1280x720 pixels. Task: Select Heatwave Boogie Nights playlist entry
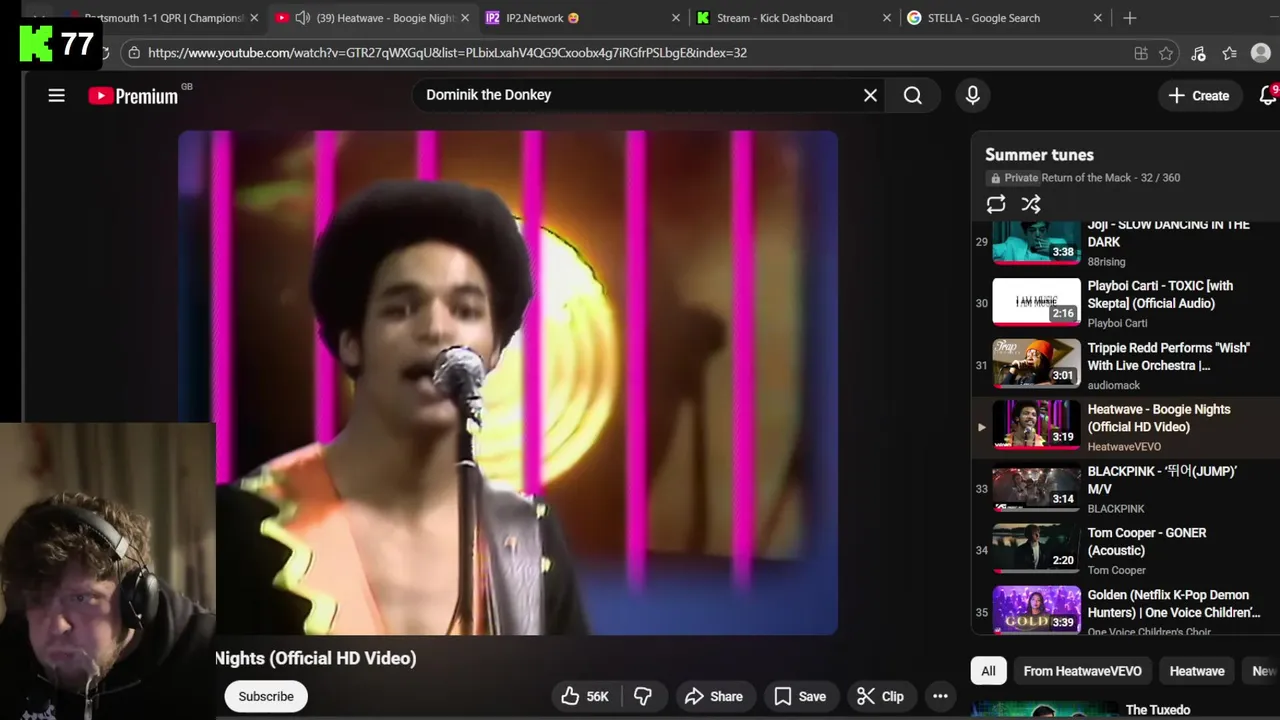coord(1125,427)
